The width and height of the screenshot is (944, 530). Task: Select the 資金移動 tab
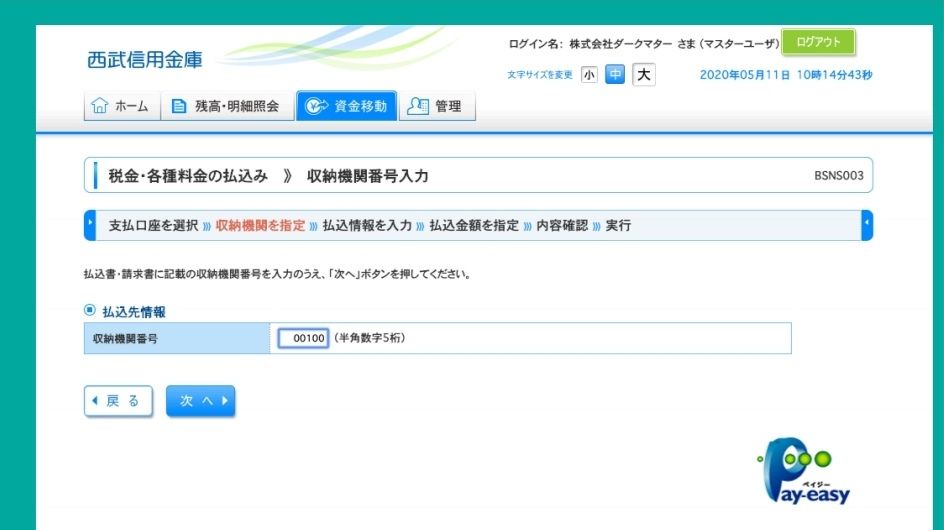pos(346,106)
